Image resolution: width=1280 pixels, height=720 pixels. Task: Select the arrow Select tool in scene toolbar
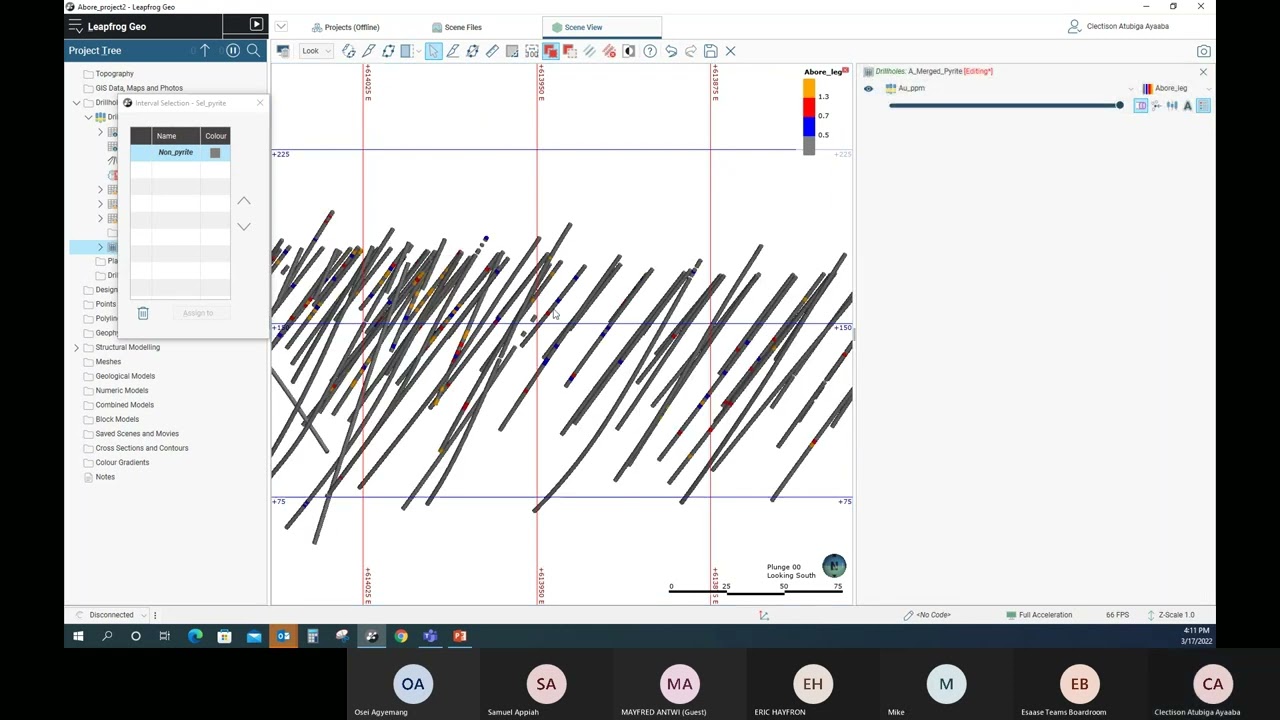click(434, 51)
